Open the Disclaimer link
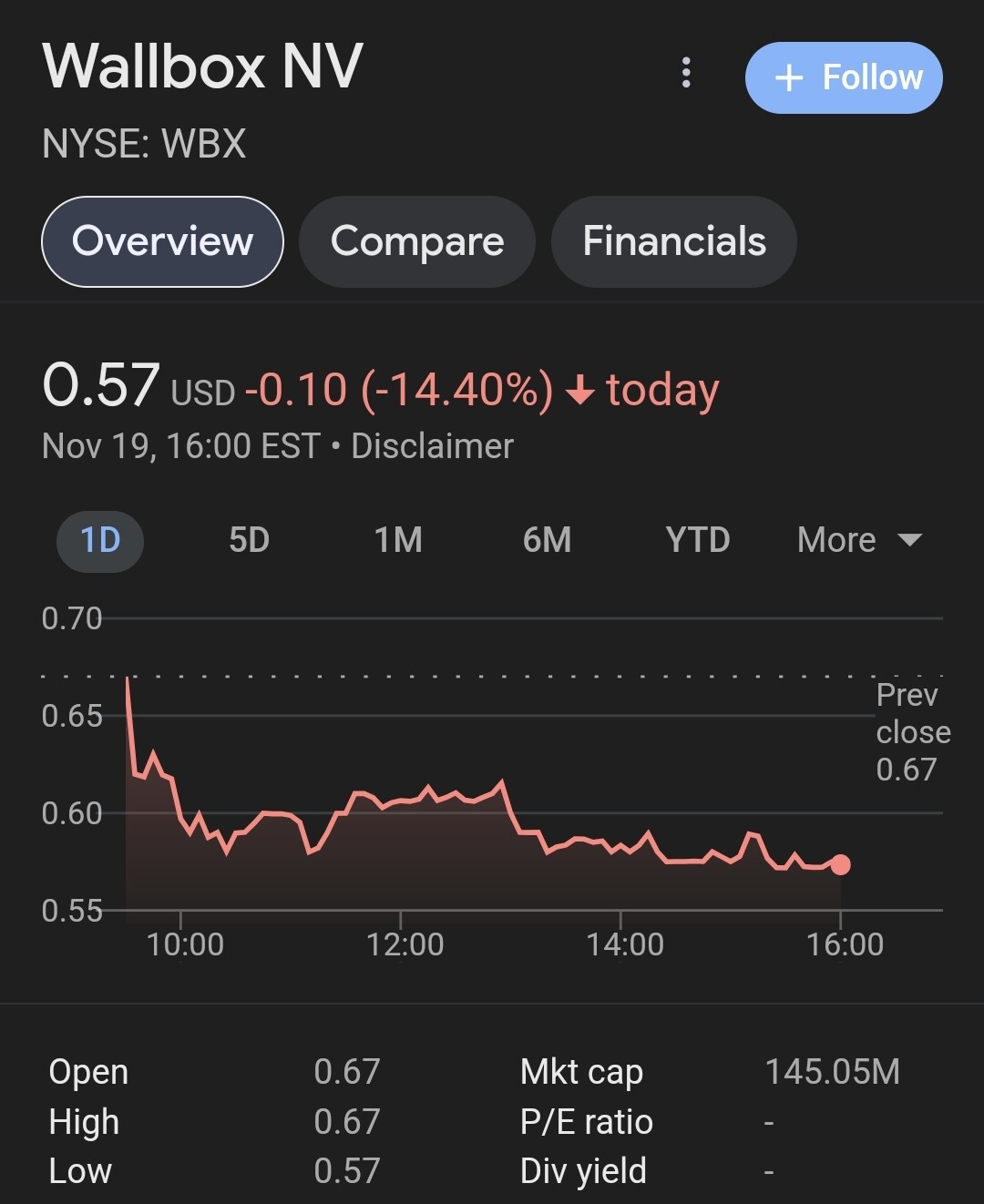Image resolution: width=984 pixels, height=1204 pixels. (x=432, y=446)
